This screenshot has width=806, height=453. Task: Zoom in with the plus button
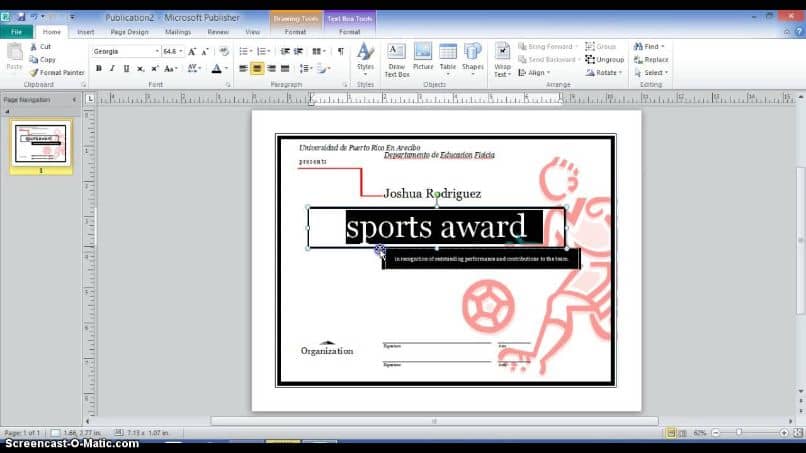pos(784,433)
